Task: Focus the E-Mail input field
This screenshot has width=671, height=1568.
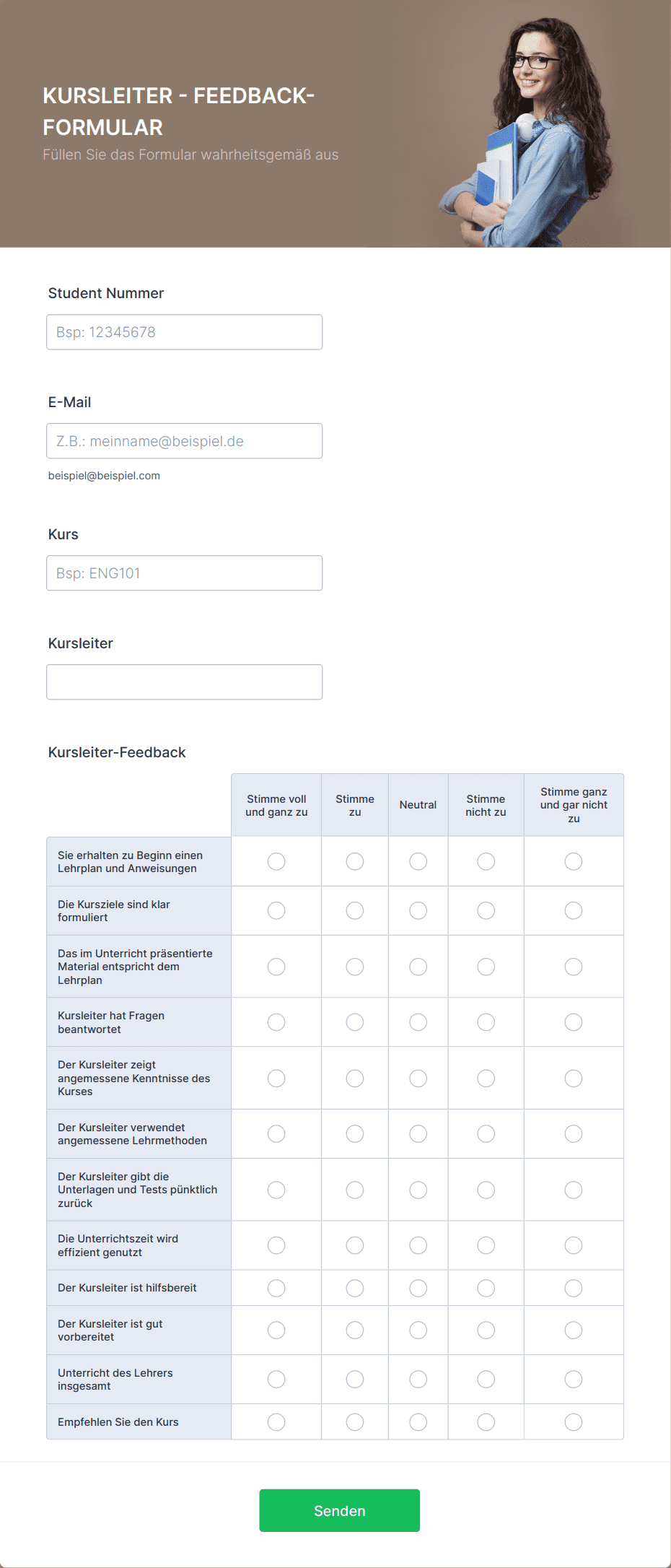Action: click(184, 441)
